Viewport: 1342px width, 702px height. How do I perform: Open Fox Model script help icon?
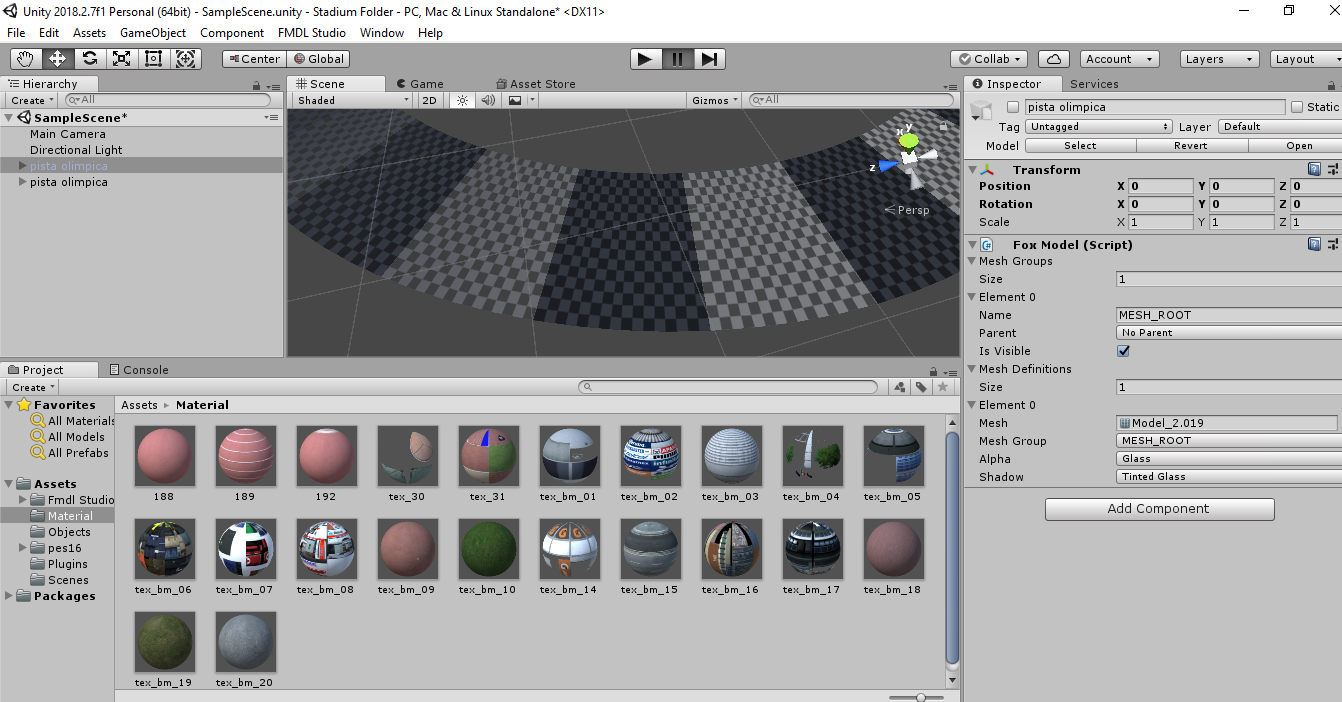1315,244
